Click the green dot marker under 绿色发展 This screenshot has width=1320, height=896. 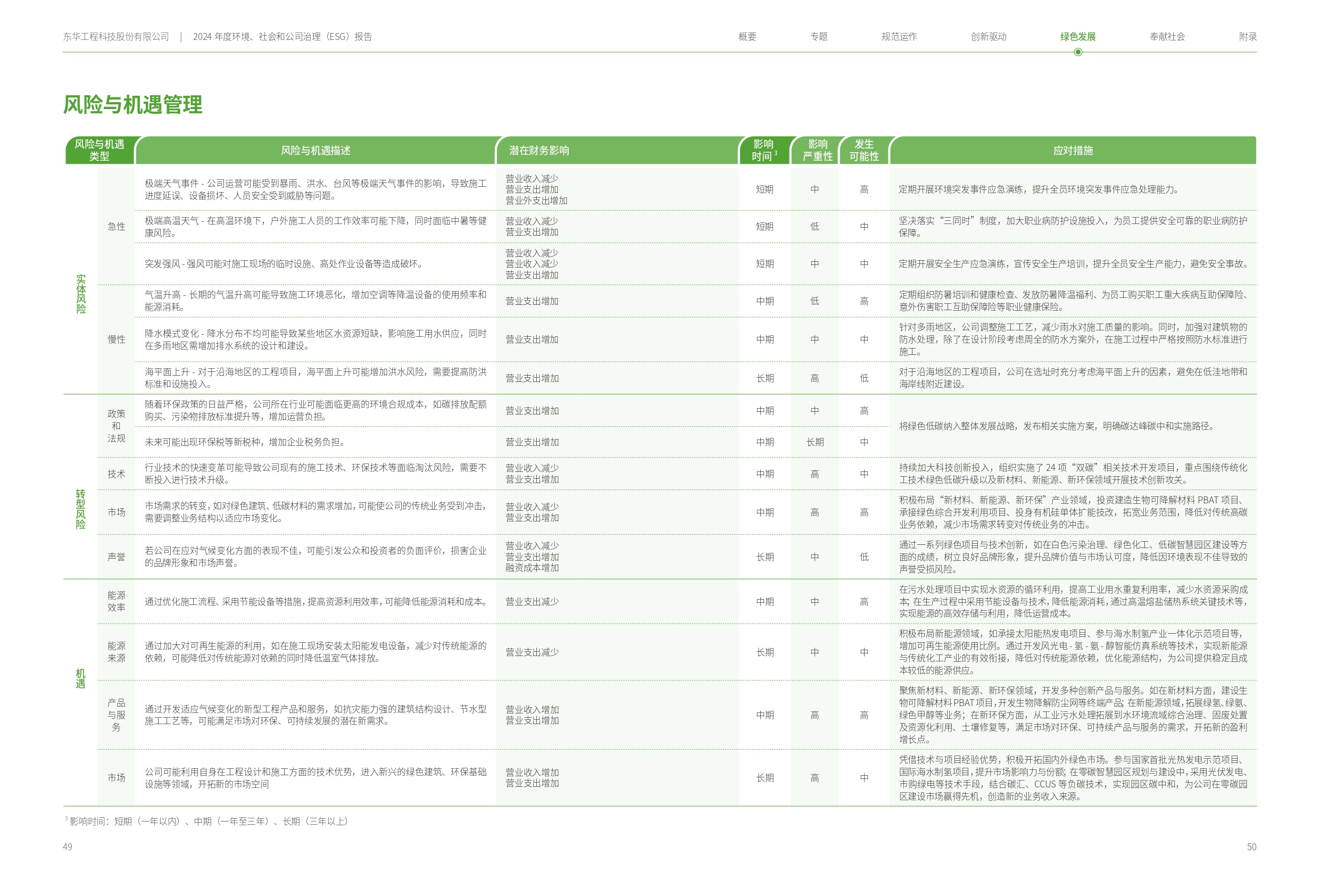1077,52
